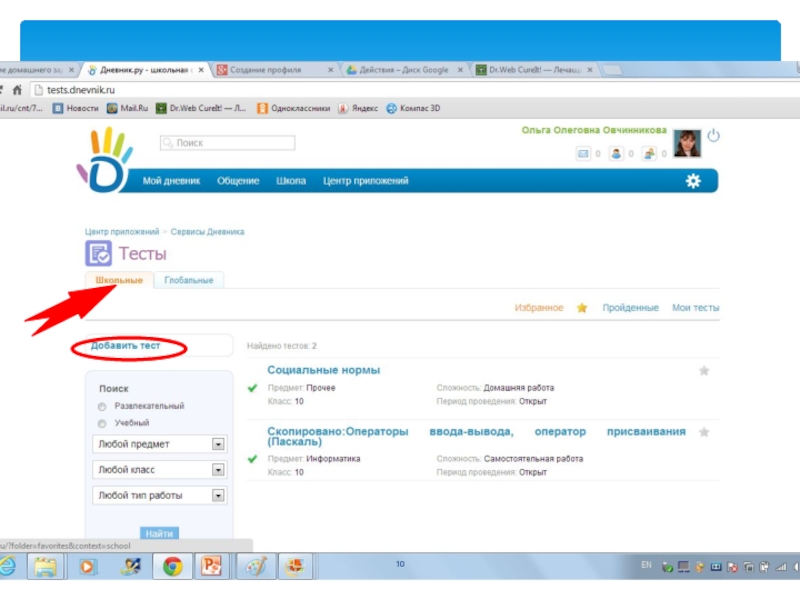The image size is (800, 600).
Task: Open the Школа menu
Action: tap(291, 181)
